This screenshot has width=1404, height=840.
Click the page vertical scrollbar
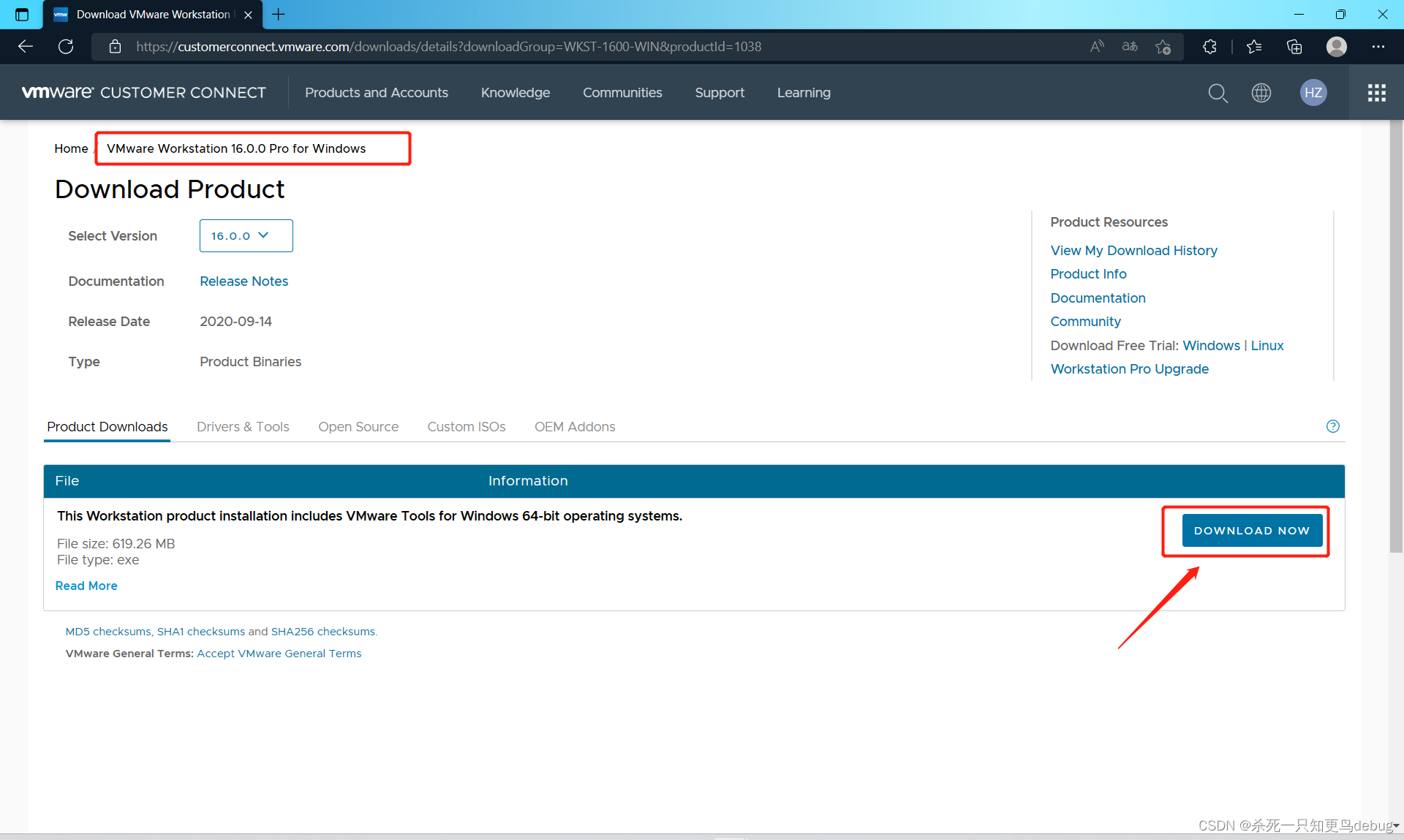(x=1396, y=336)
